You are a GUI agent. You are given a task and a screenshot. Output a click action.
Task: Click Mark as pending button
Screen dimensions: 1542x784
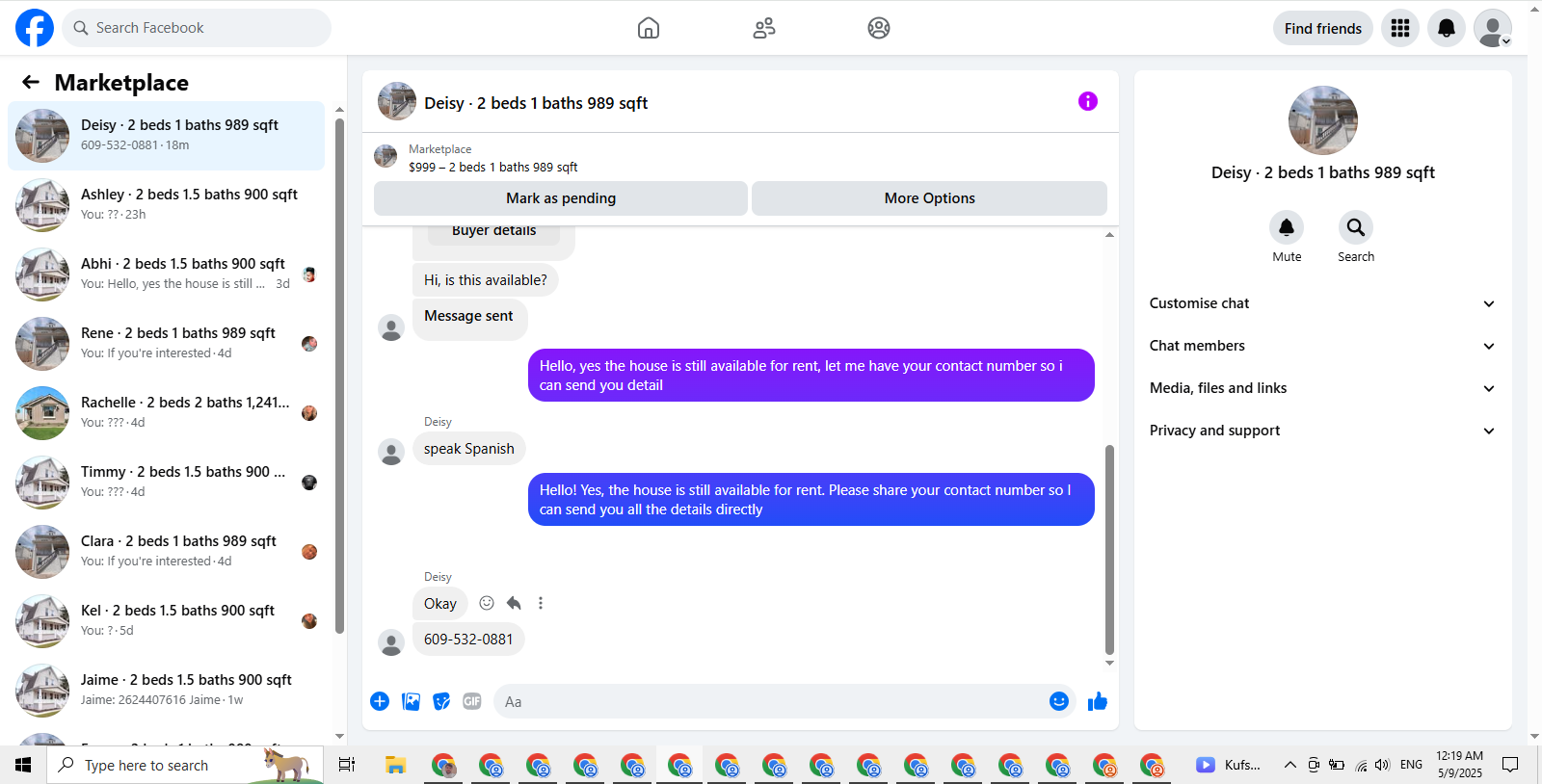(561, 198)
